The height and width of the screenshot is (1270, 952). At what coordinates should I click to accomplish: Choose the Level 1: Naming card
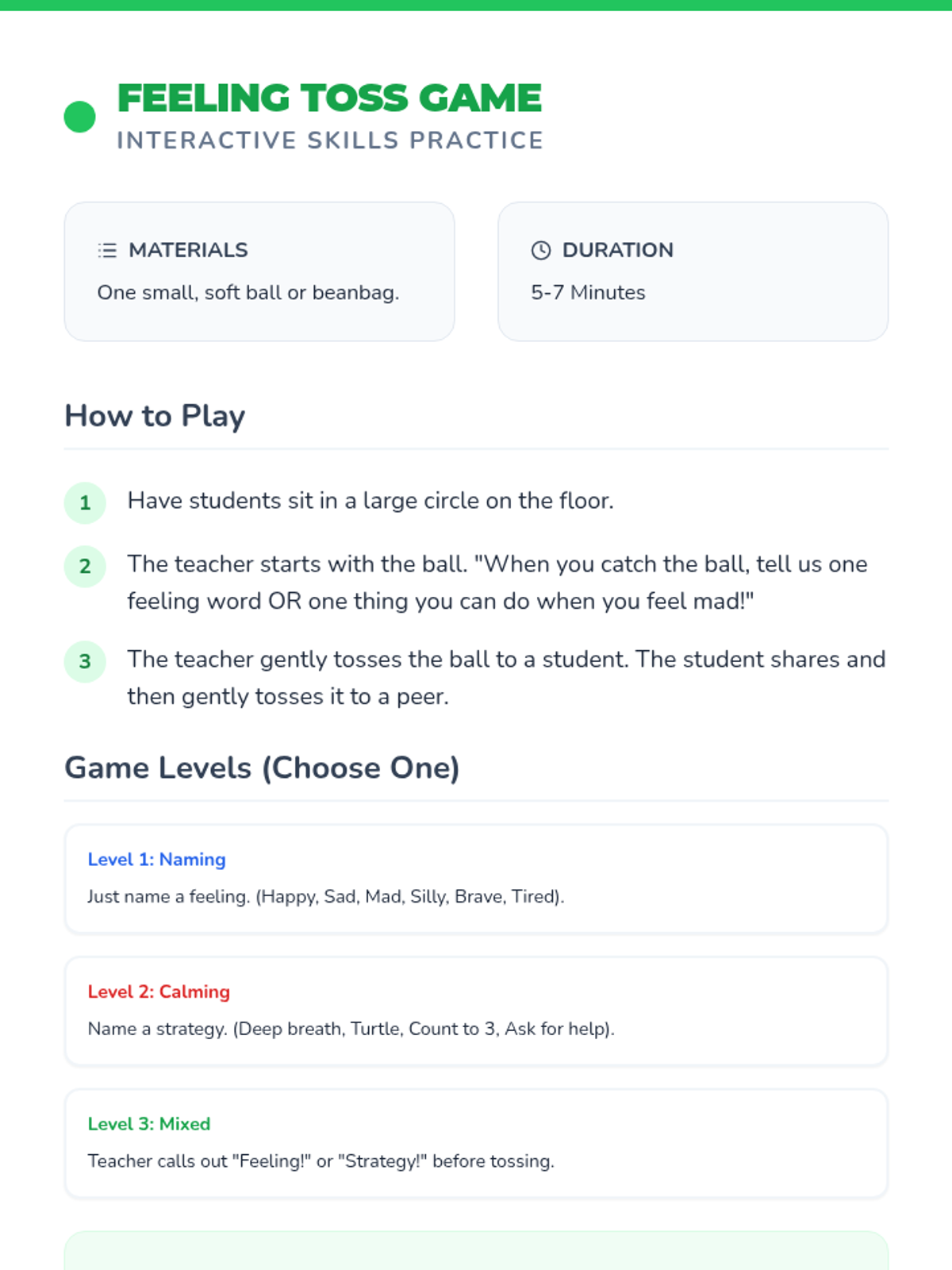476,879
